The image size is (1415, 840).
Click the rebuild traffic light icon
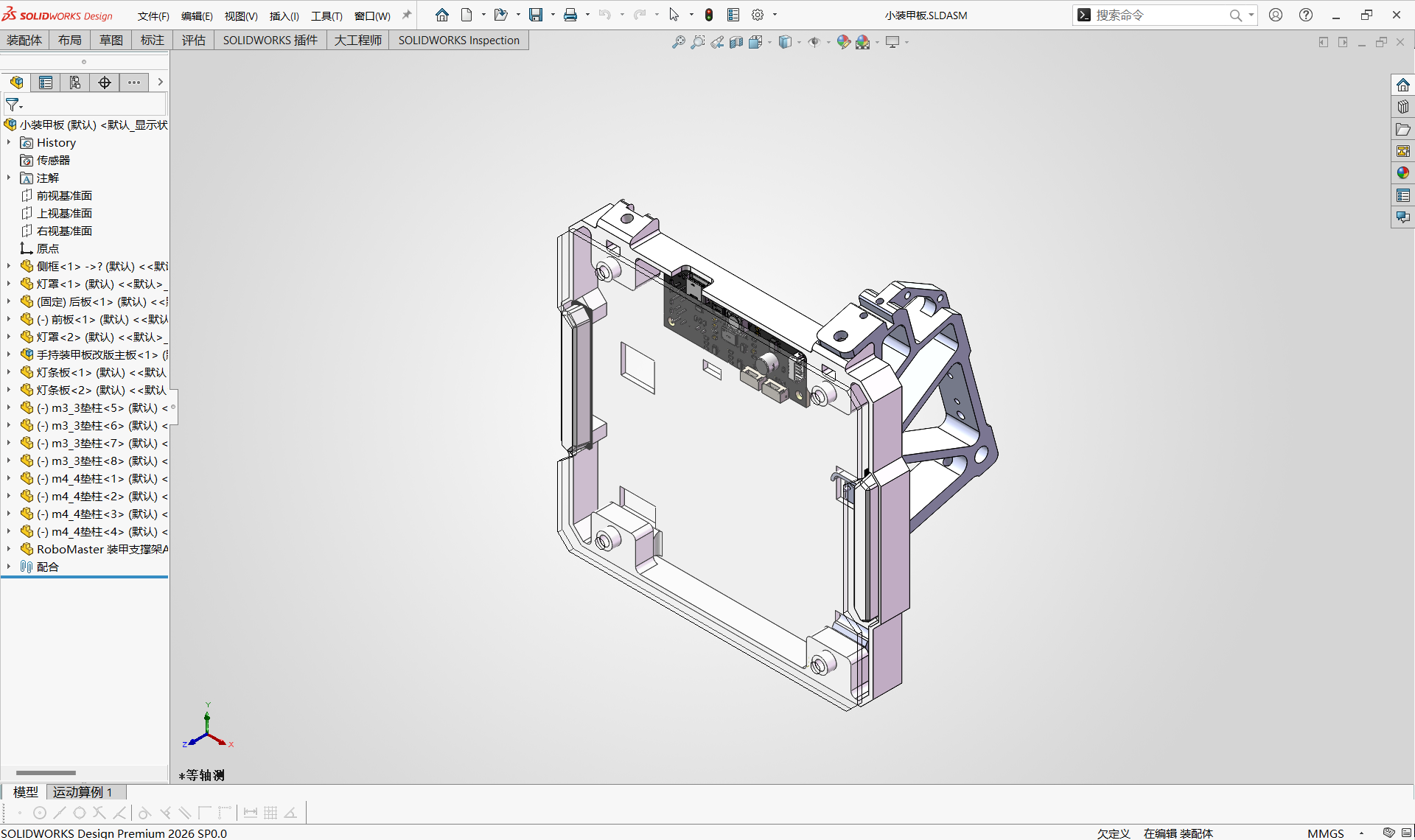tap(709, 15)
